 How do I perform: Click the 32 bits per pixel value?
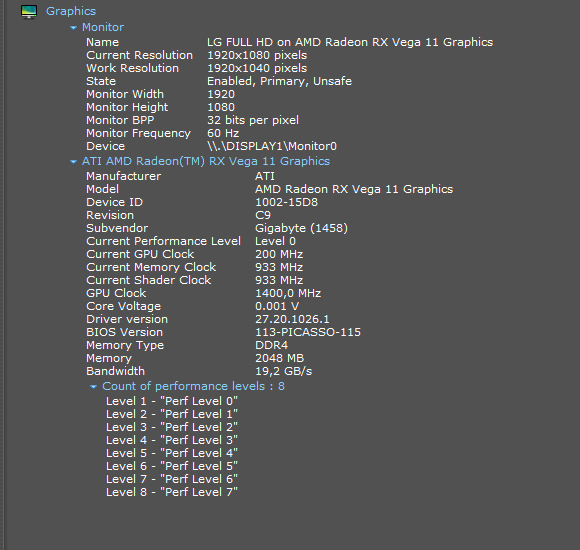click(253, 120)
